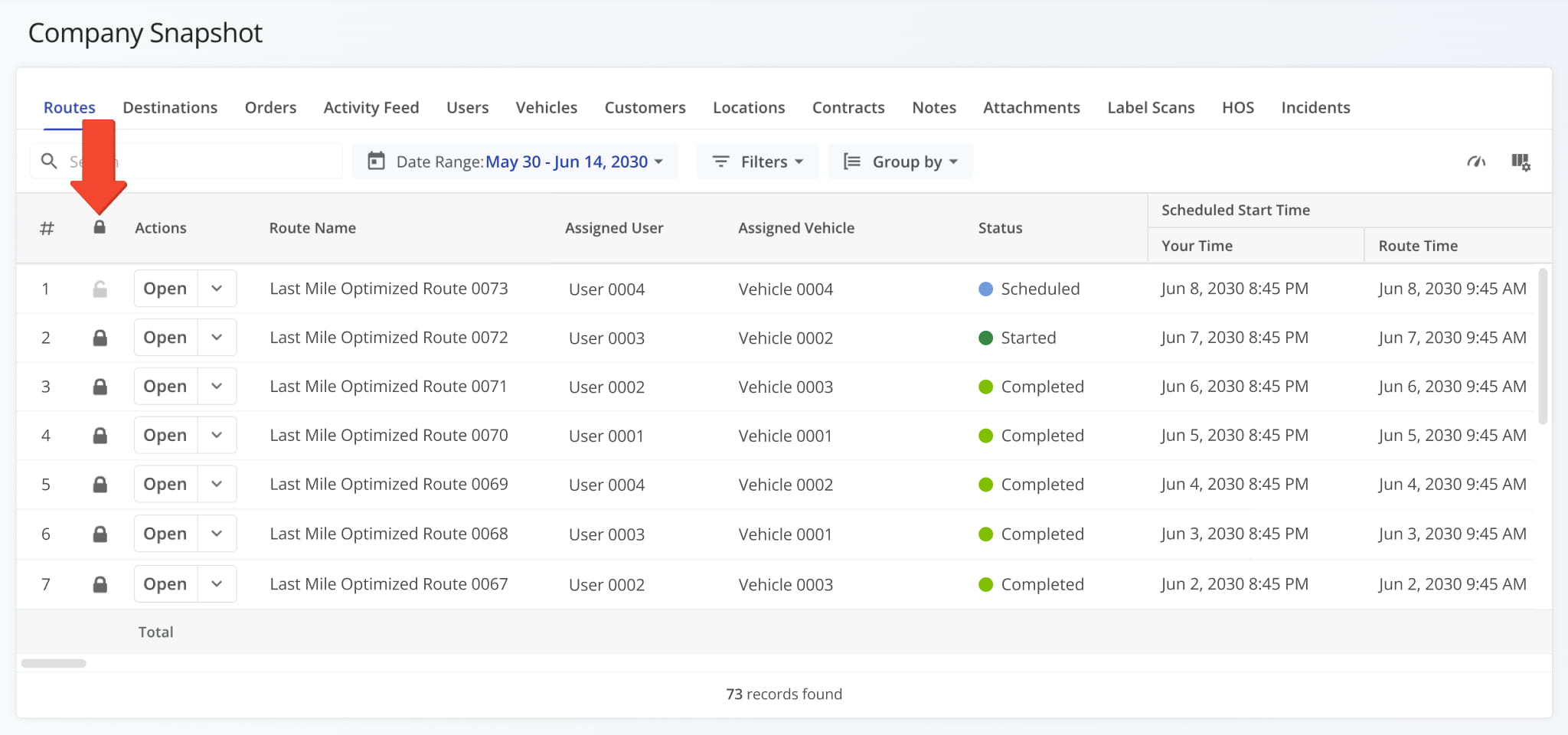
Task: Expand actions dropdown for Route 0069
Action: pyautogui.click(x=217, y=484)
